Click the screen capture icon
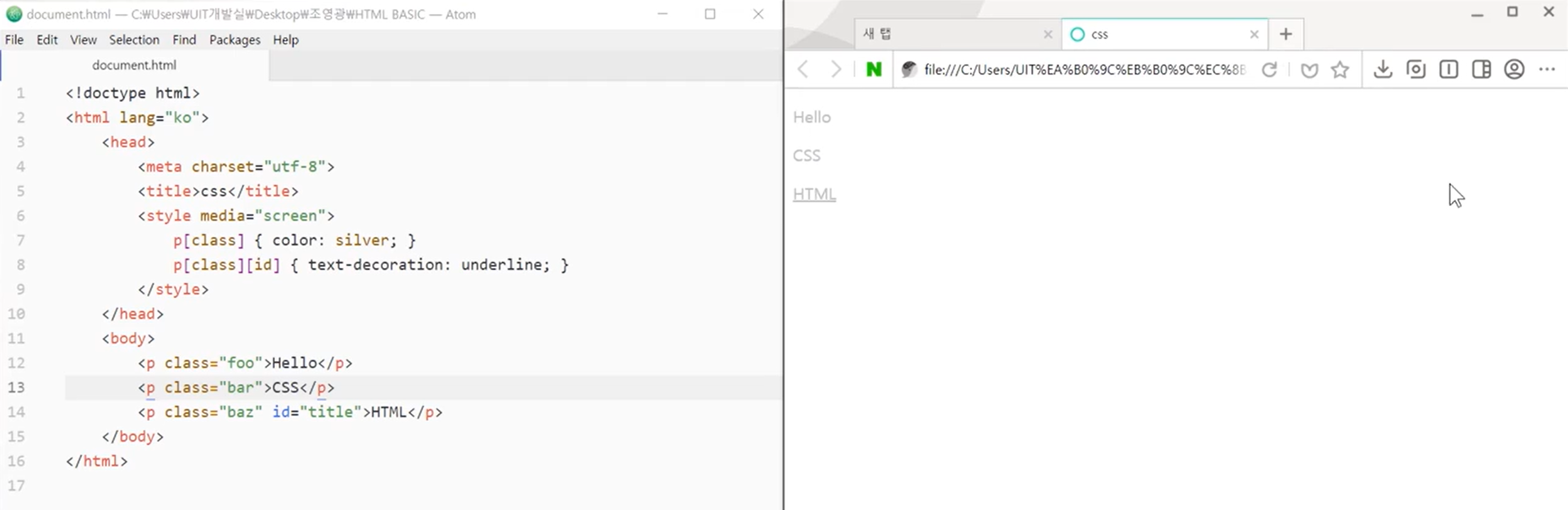1568x510 pixels. pyautogui.click(x=1416, y=70)
